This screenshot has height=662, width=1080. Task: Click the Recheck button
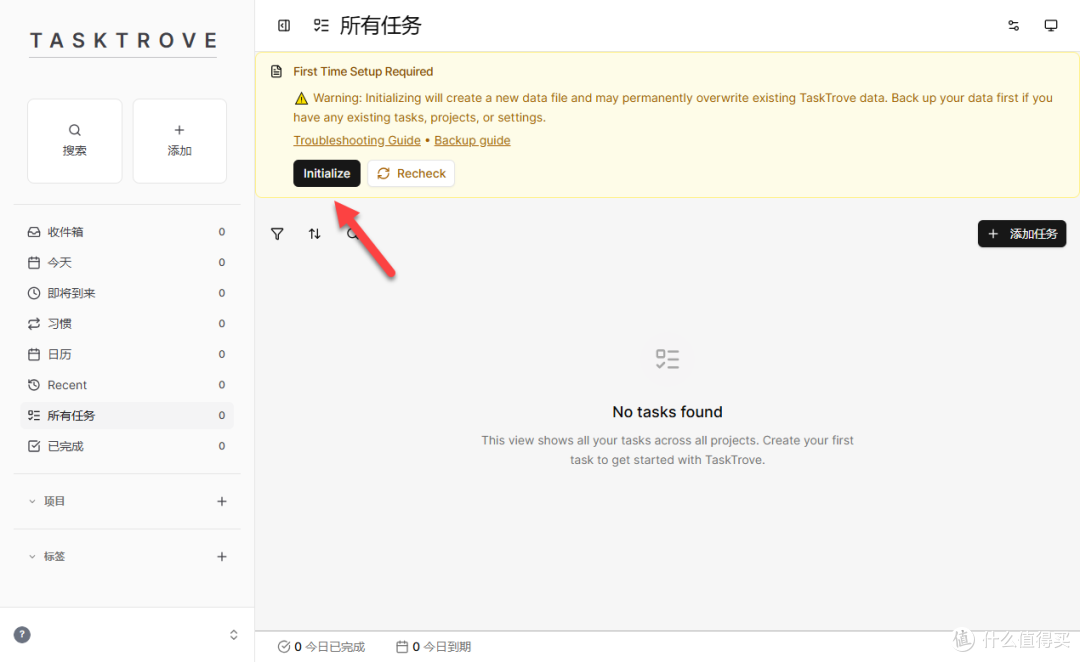411,174
